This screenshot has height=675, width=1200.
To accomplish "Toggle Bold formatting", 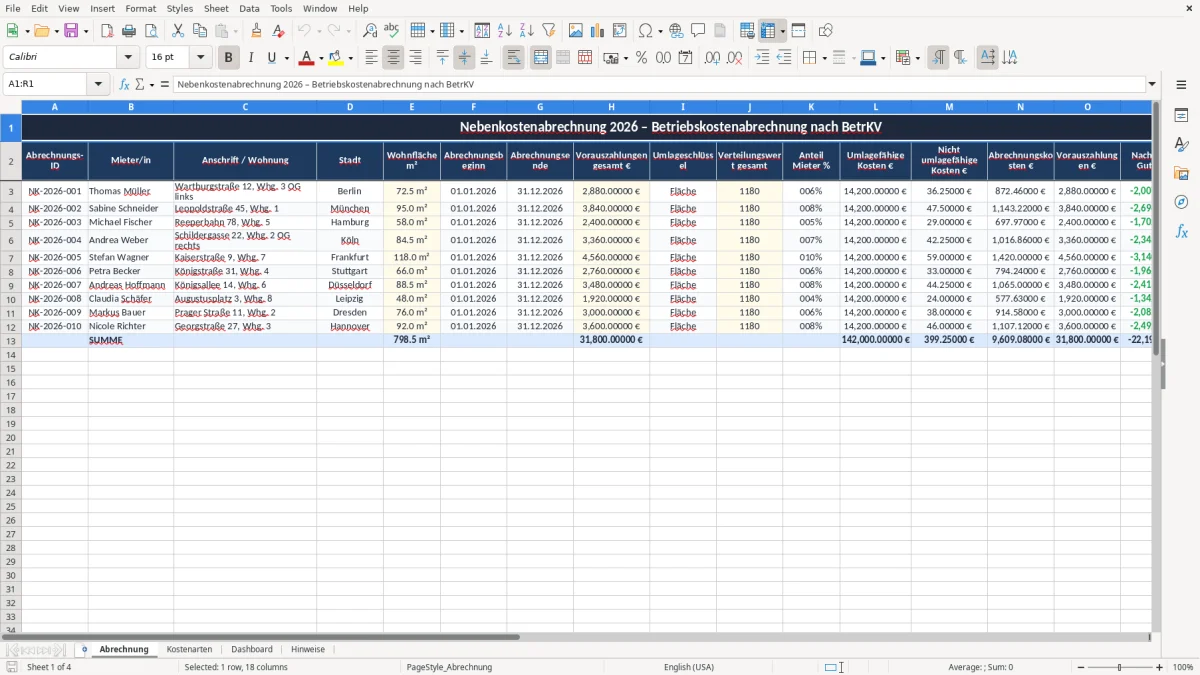I will pyautogui.click(x=229, y=58).
